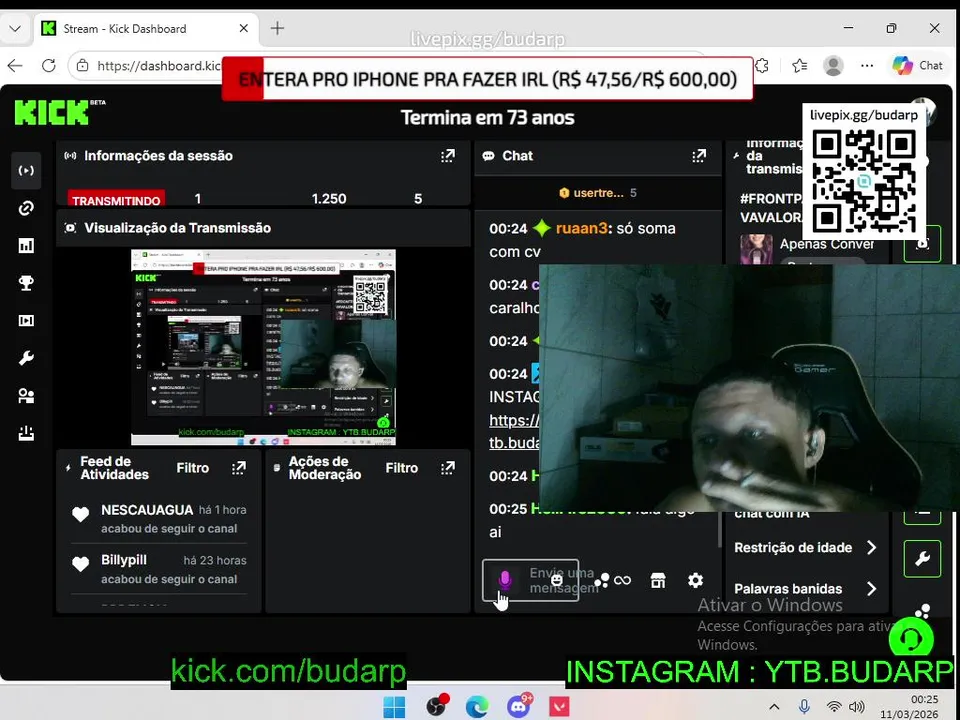Open chat settings gear icon
This screenshot has width=960, height=720.
[x=695, y=580]
